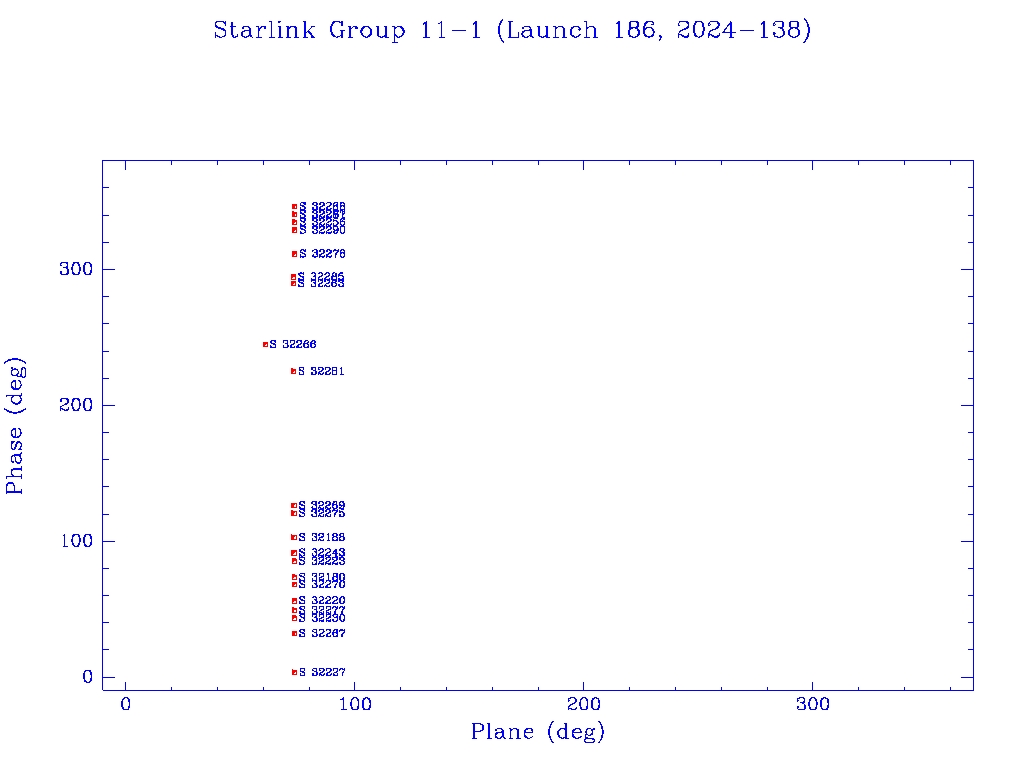Click the red marker beside S 32290
The image size is (1024, 768).
point(295,230)
